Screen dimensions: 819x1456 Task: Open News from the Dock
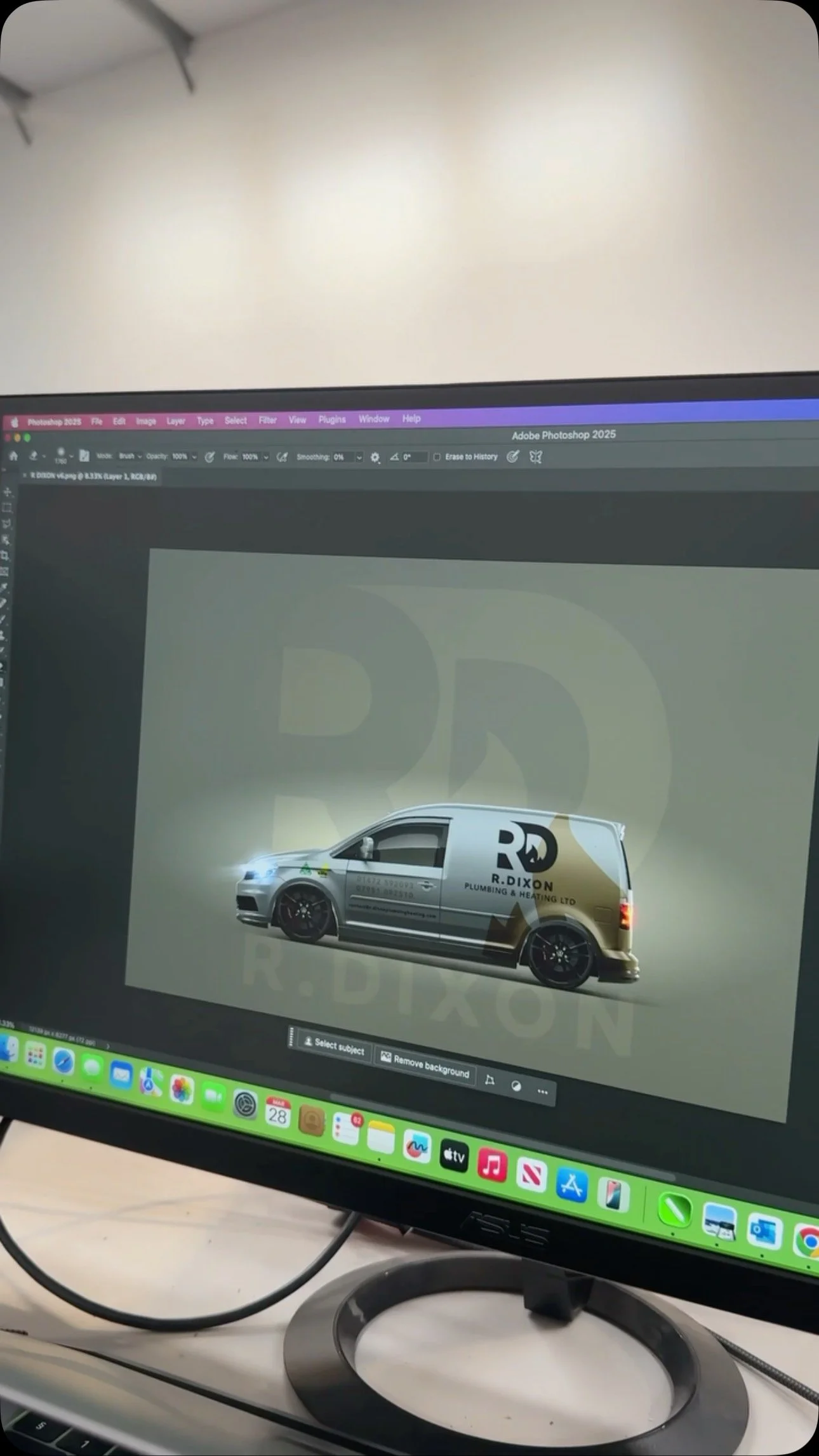(x=531, y=1175)
